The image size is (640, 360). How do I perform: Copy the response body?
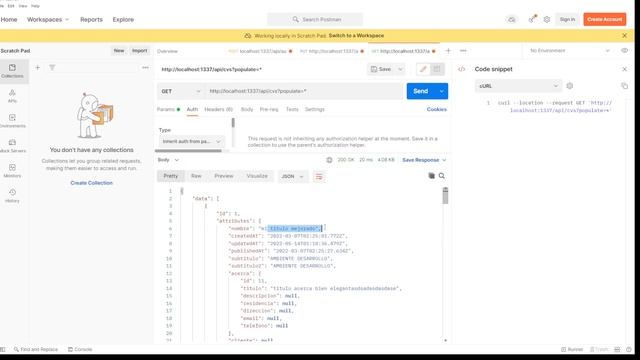[x=431, y=176]
